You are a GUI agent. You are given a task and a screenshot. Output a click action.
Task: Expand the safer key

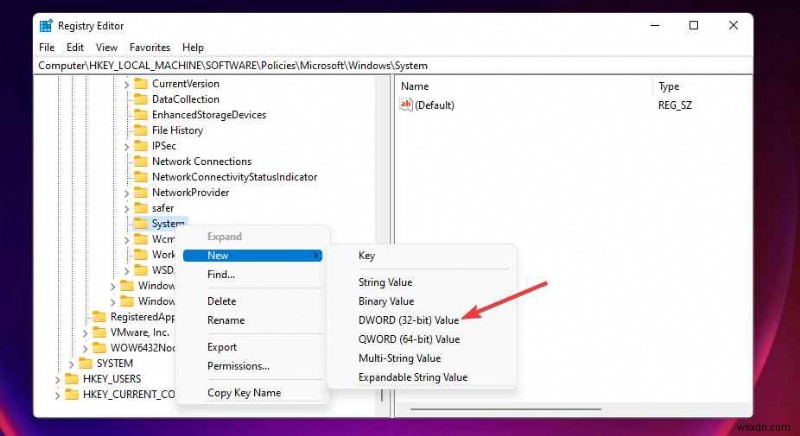pos(127,209)
